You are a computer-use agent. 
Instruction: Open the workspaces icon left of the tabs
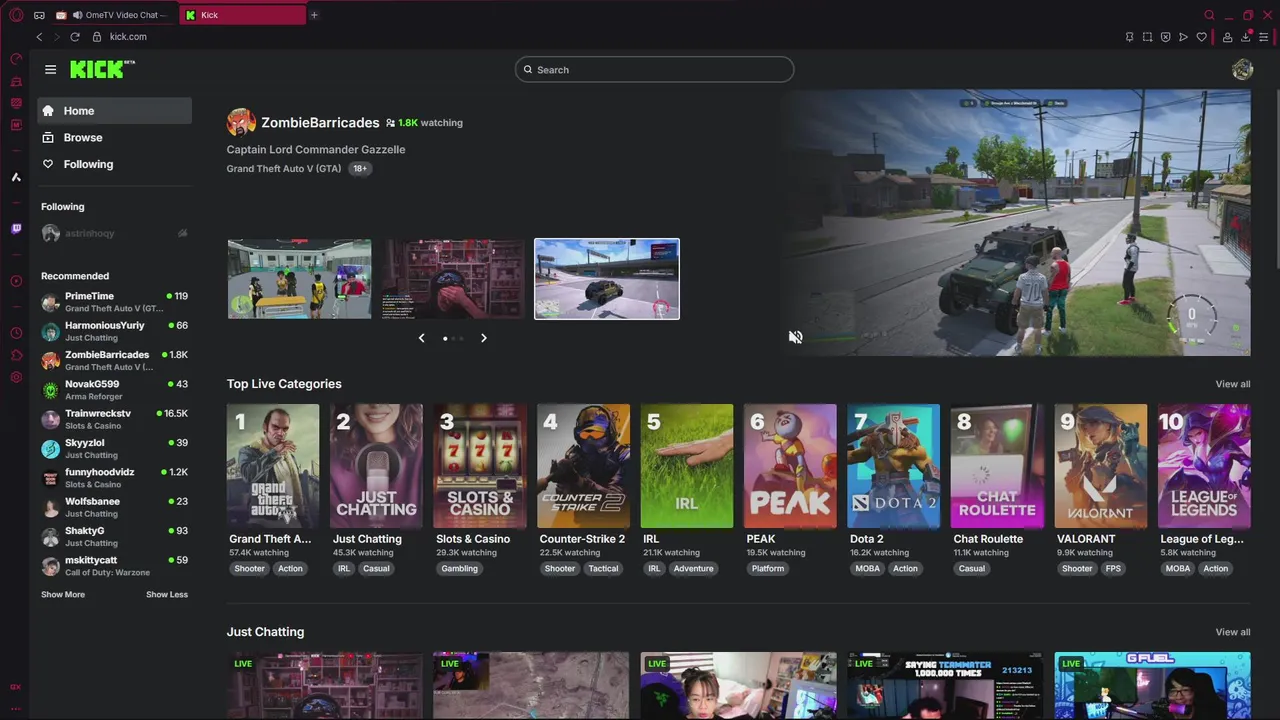(39, 15)
